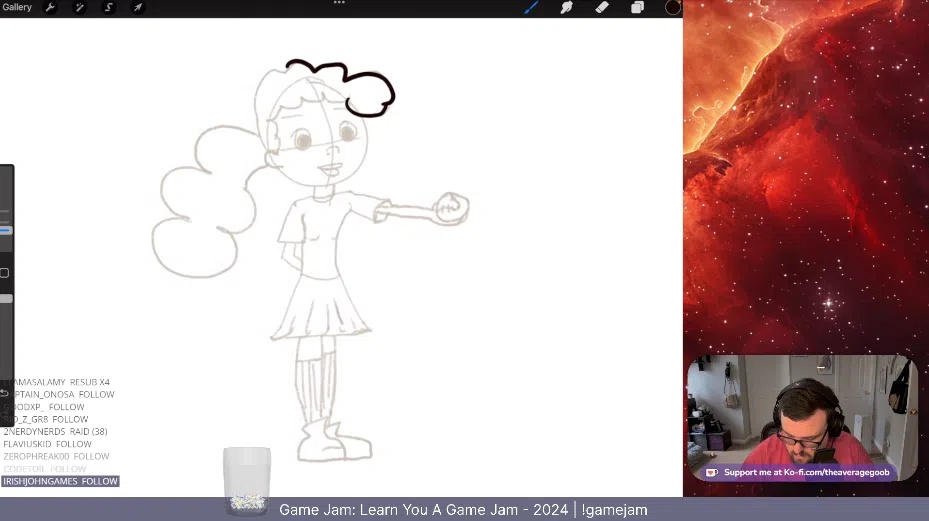Click the brush opacity slider handle
The height and width of the screenshot is (521, 929).
click(5, 298)
